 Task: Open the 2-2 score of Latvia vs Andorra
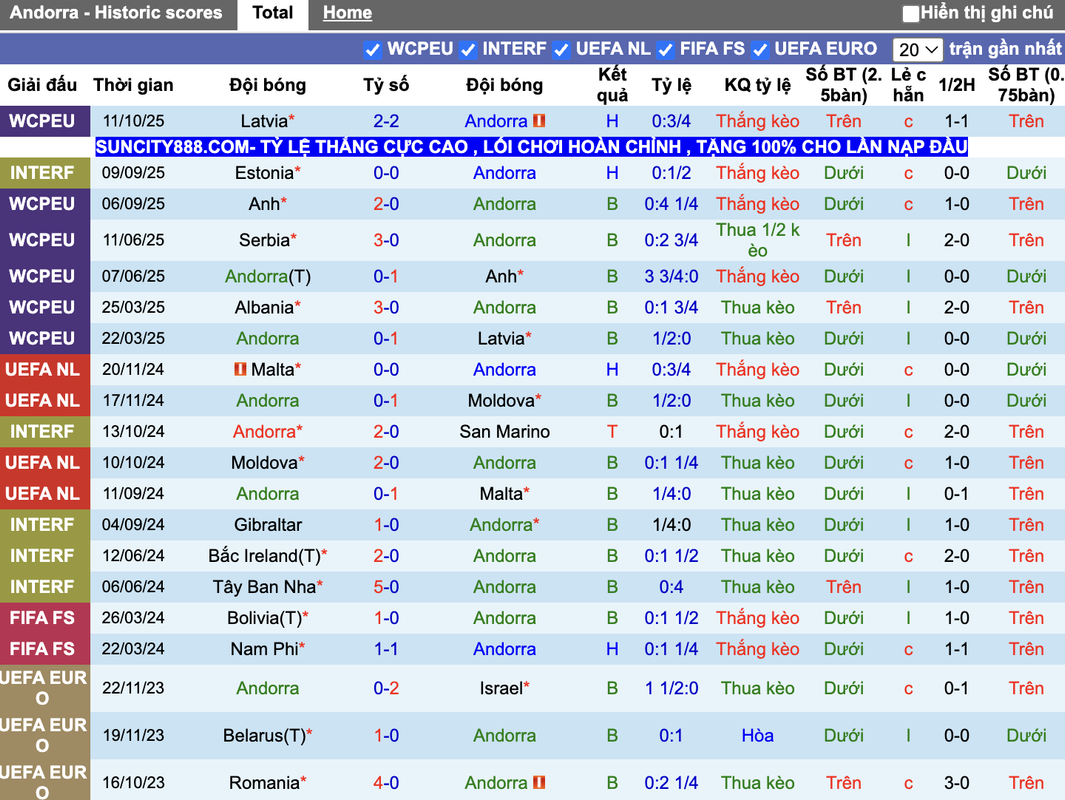(x=386, y=122)
